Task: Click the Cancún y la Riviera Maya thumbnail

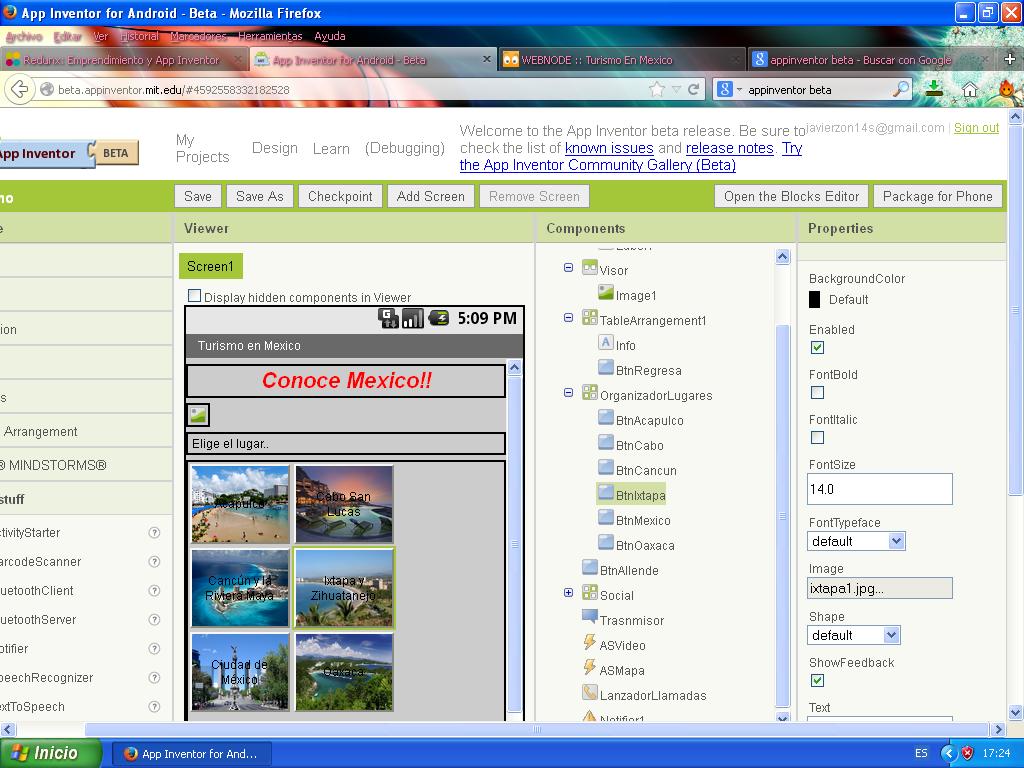Action: click(240, 588)
